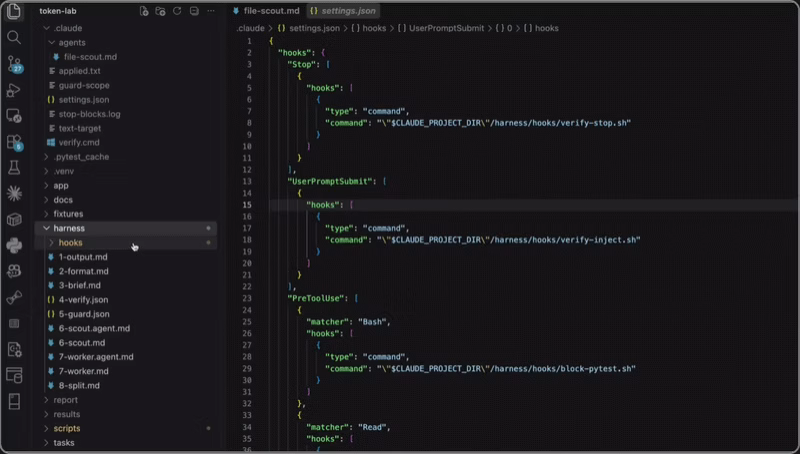
Task: Open the bow-tie shaped icon in activity bar
Action: pos(14,297)
